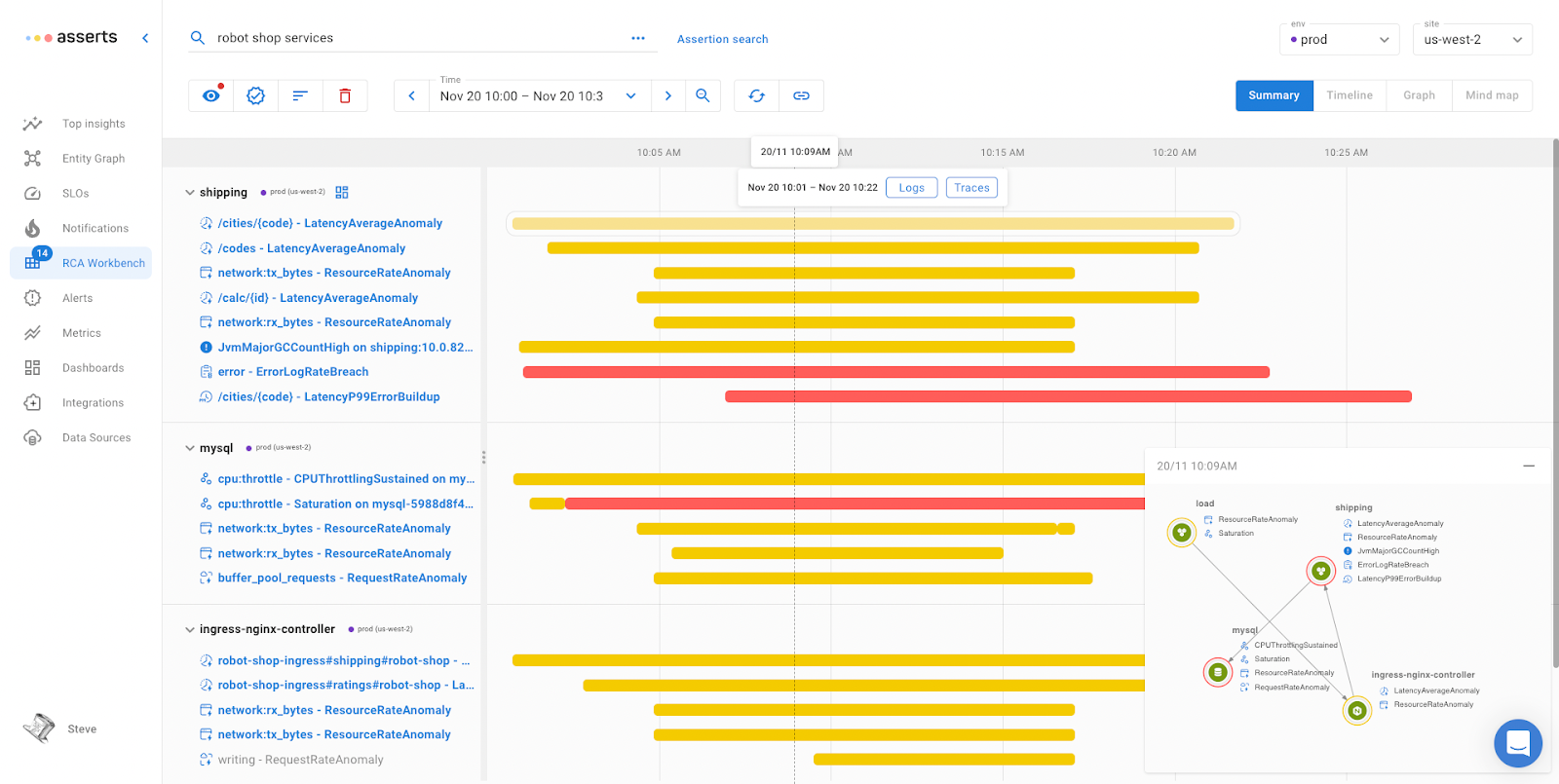1559x784 pixels.
Task: Click the eye visibility icon in toolbar
Action: coord(210,95)
